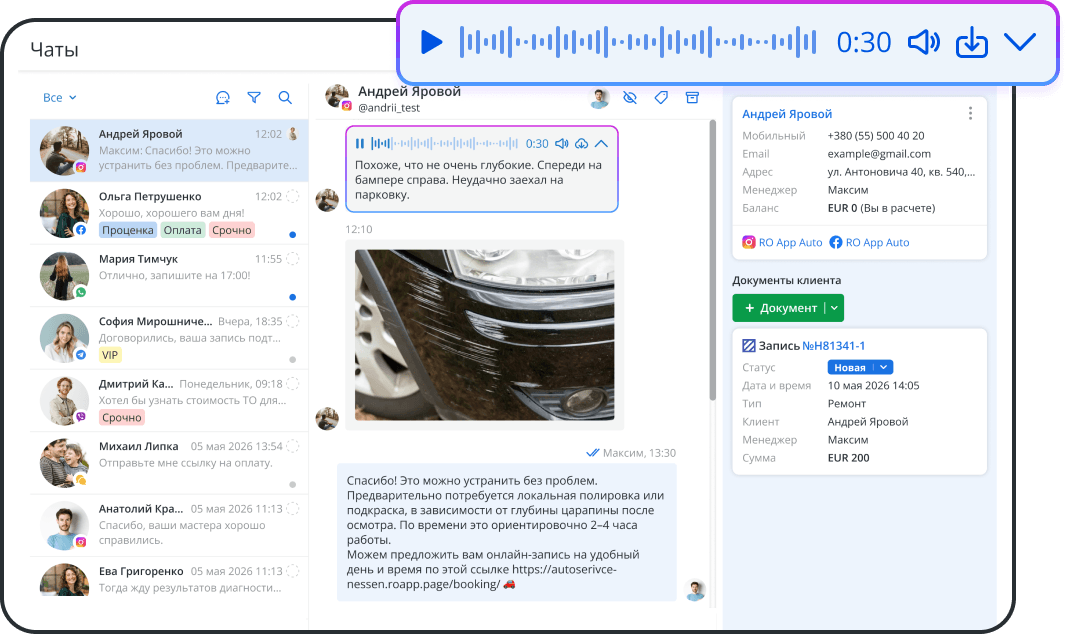1068x634 pixels.
Task: Open Дмитрий chat about ТО cost
Action: coord(169,401)
